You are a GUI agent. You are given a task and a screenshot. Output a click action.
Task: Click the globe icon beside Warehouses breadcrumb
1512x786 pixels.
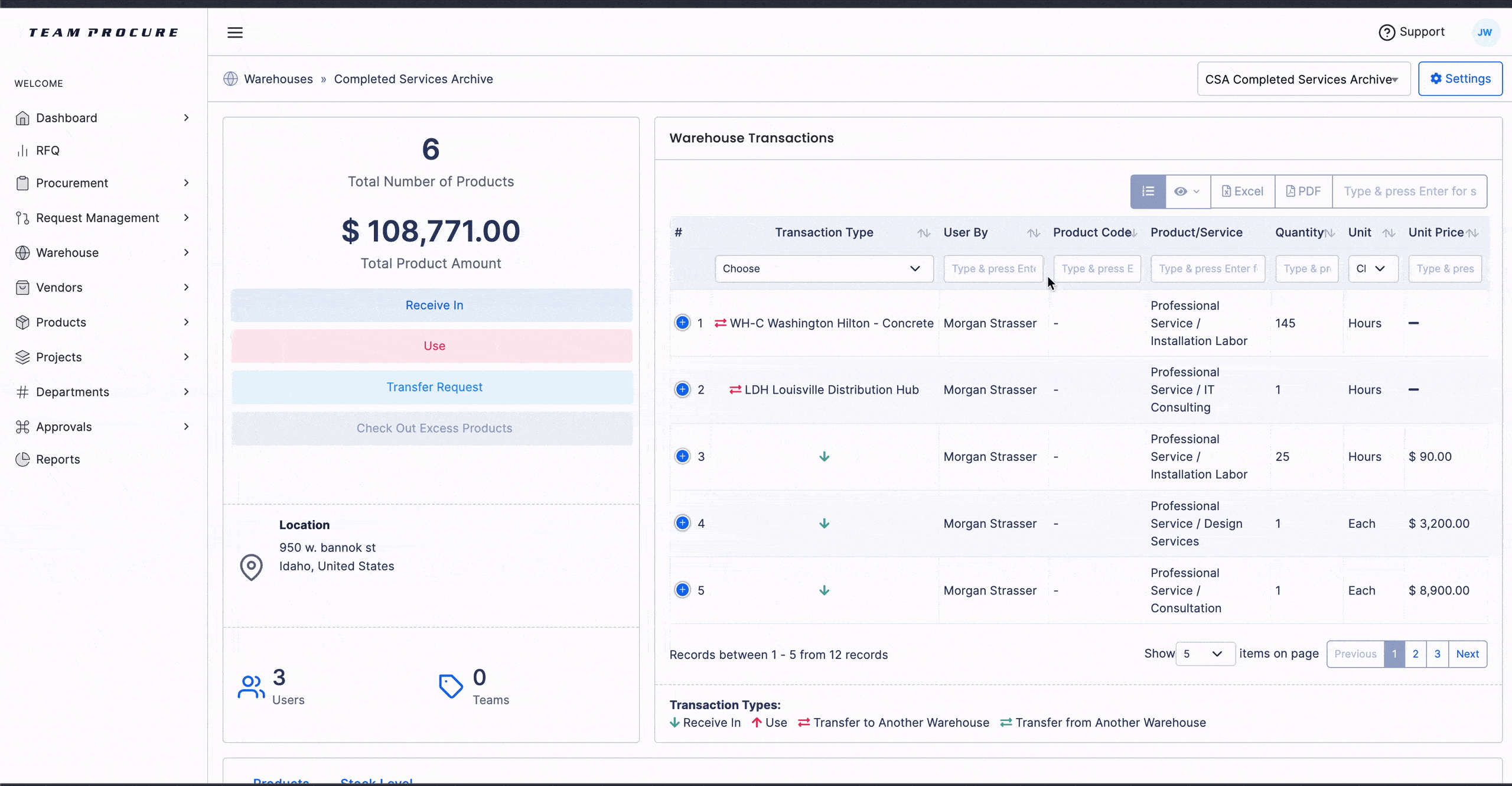coord(230,79)
